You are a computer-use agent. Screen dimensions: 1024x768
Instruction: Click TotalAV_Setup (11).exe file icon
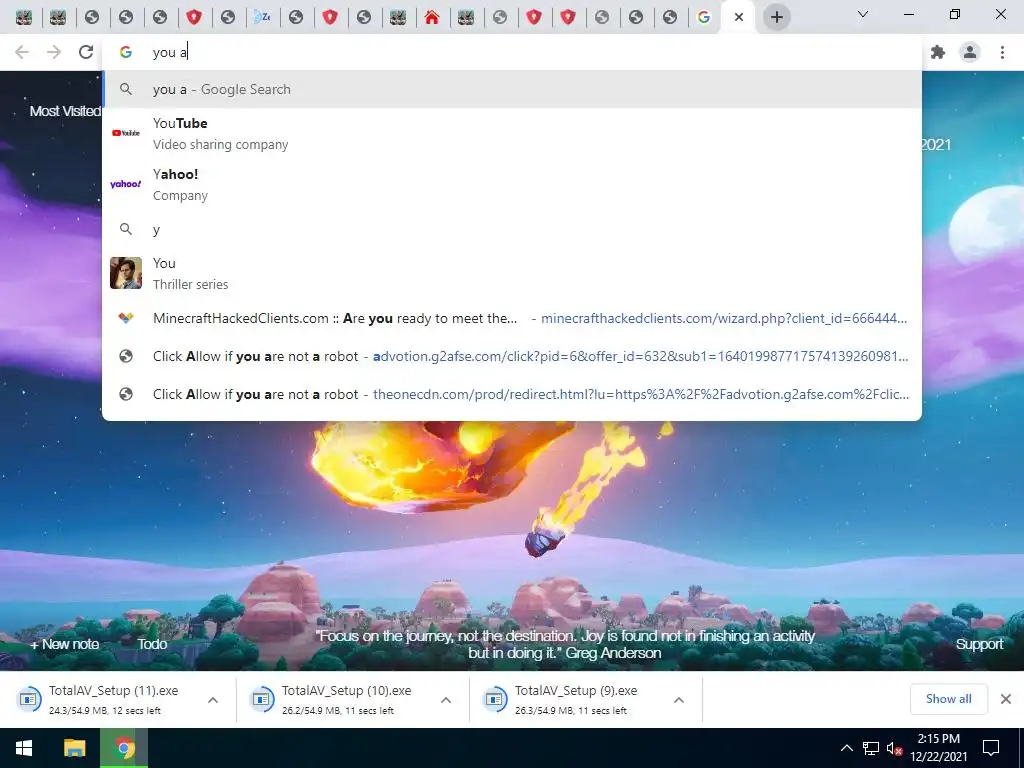[x=29, y=699]
